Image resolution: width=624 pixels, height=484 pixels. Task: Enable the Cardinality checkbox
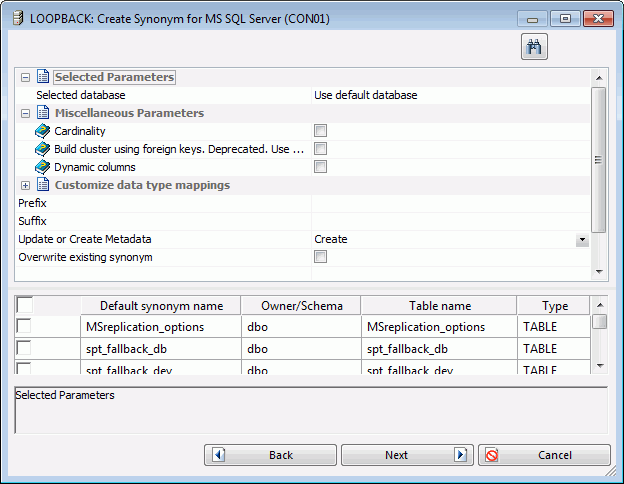click(320, 131)
